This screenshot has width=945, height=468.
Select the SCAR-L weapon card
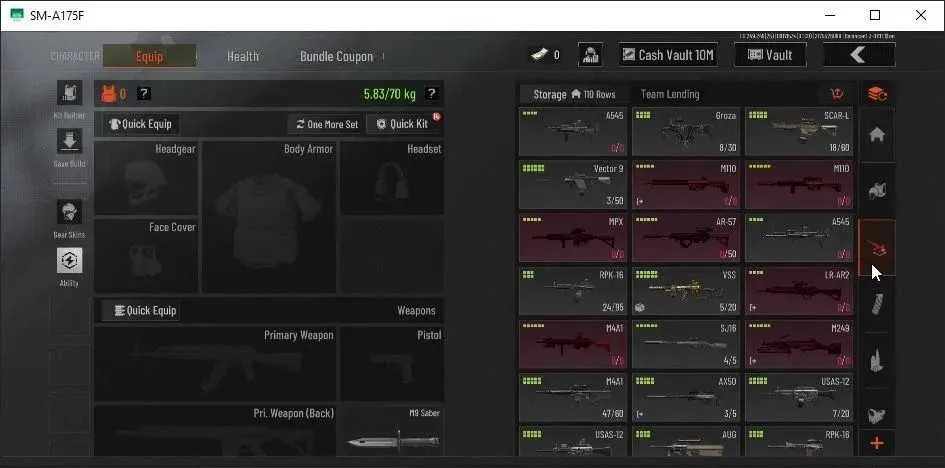(799, 132)
